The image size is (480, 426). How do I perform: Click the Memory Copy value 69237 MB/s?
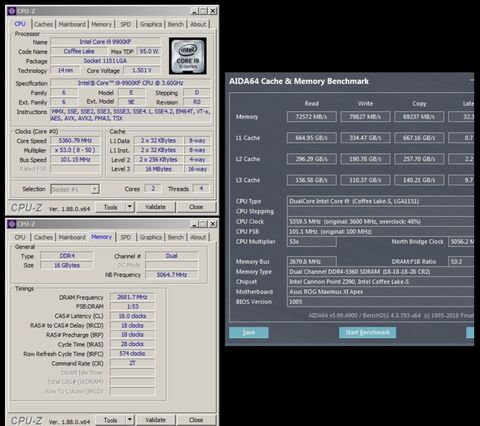click(419, 117)
